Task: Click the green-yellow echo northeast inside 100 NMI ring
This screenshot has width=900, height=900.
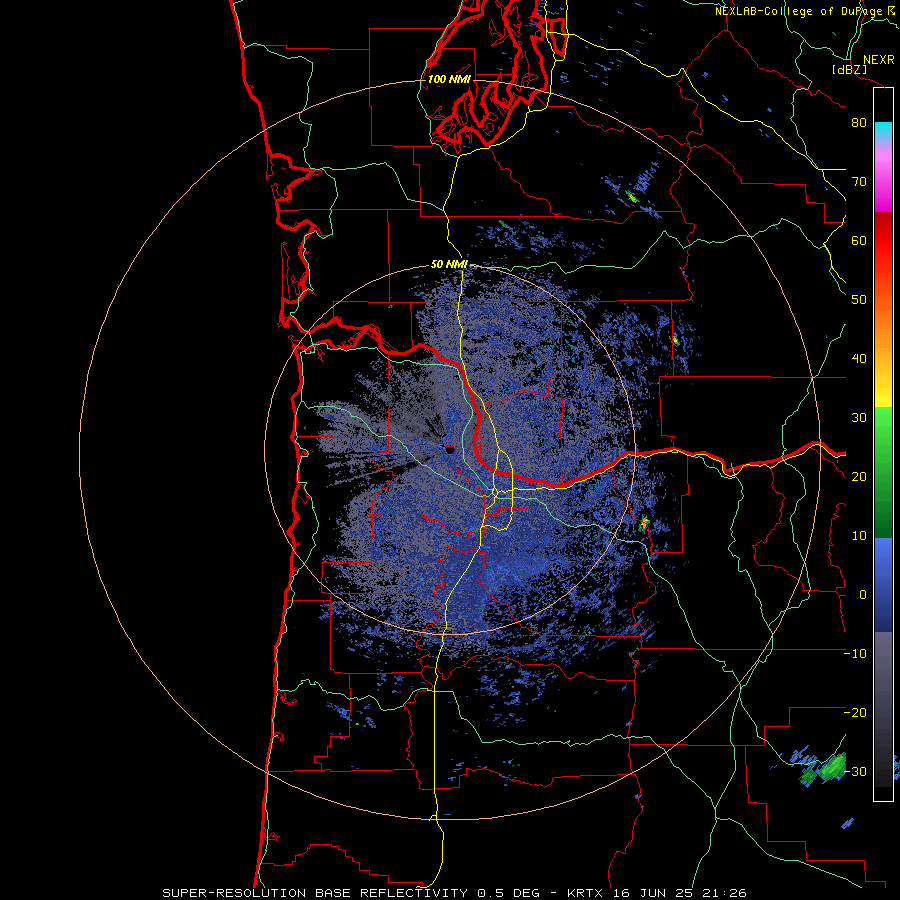Action: pyautogui.click(x=632, y=197)
